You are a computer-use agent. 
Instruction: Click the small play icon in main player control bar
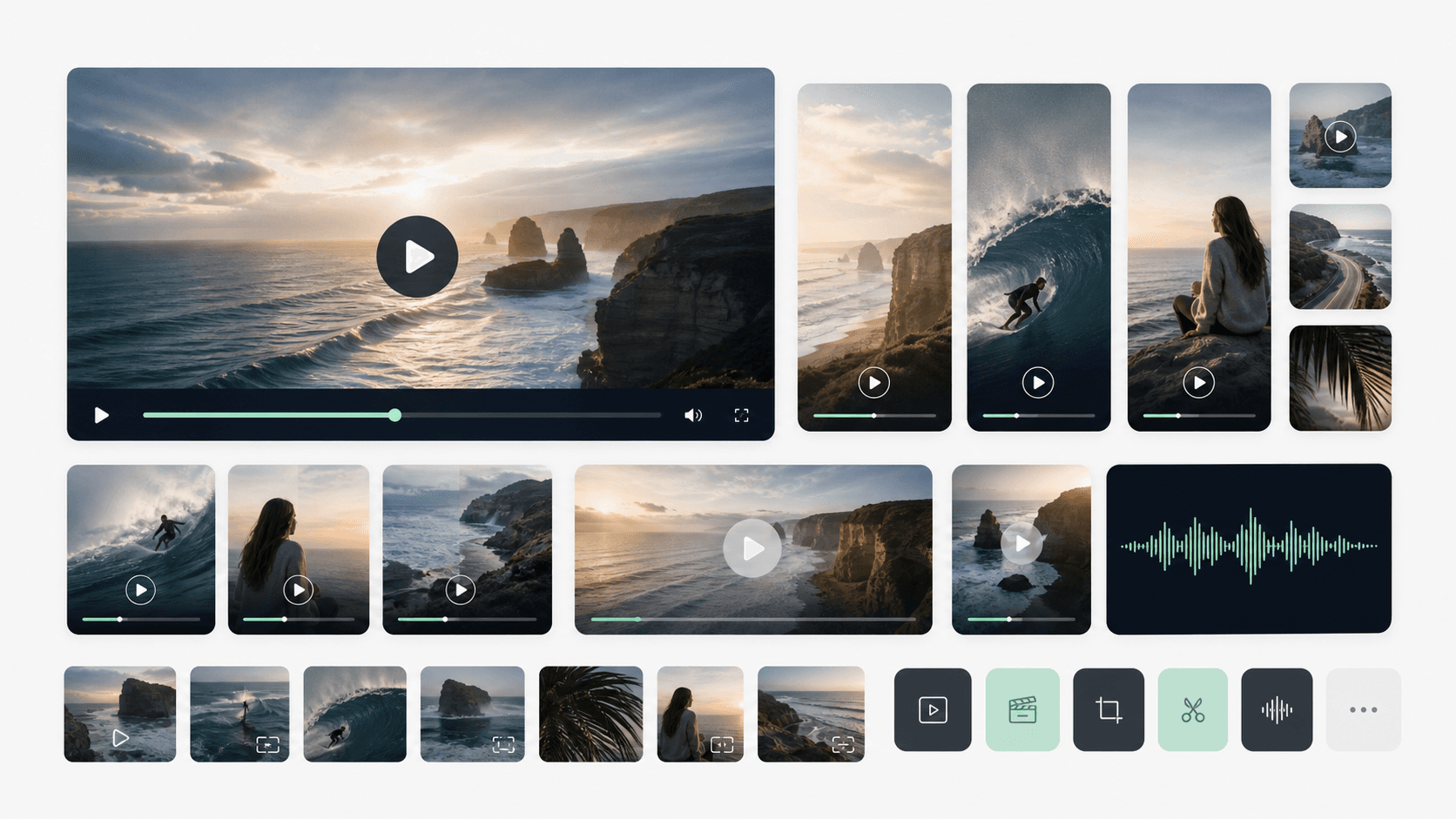tap(101, 415)
